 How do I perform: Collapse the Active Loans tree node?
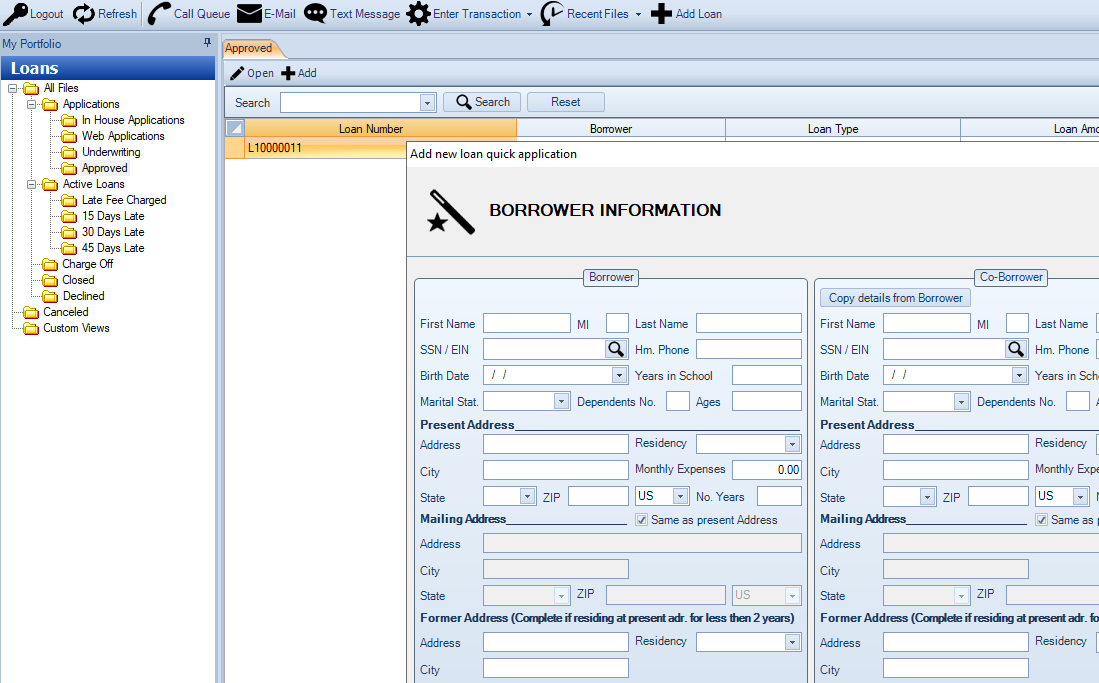pos(32,184)
